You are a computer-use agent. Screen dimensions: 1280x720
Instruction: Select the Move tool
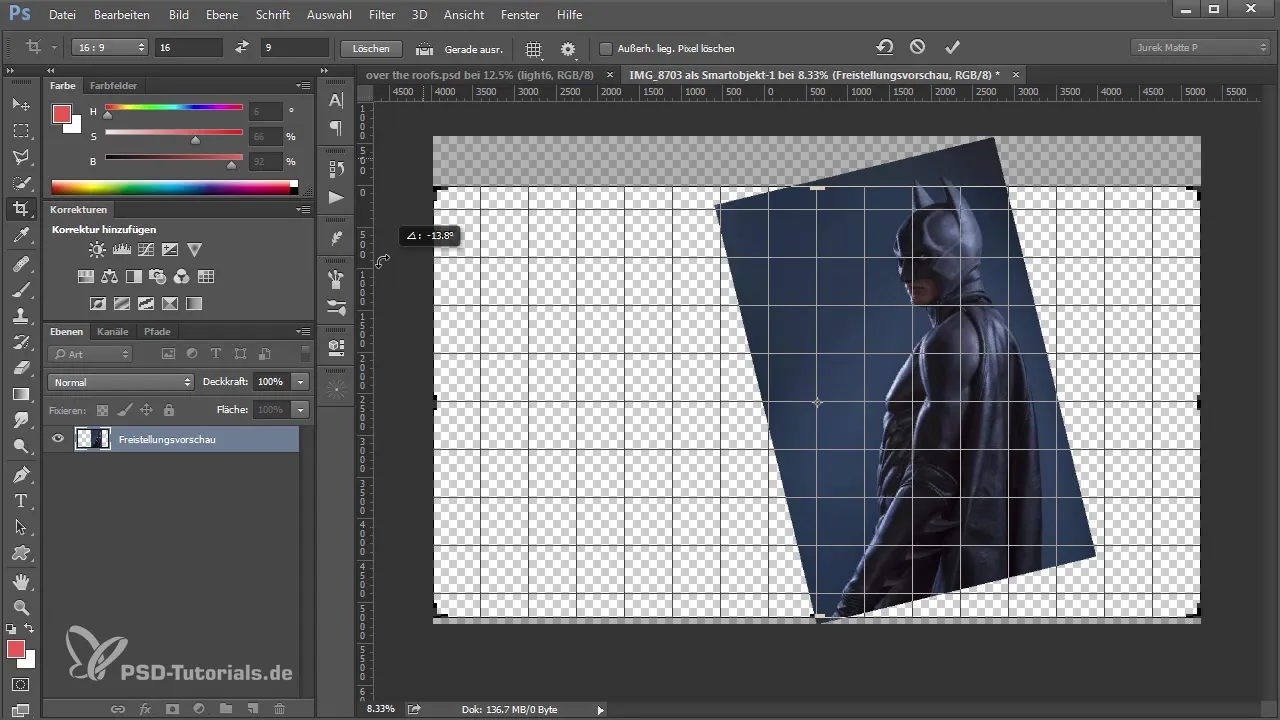pos(20,104)
